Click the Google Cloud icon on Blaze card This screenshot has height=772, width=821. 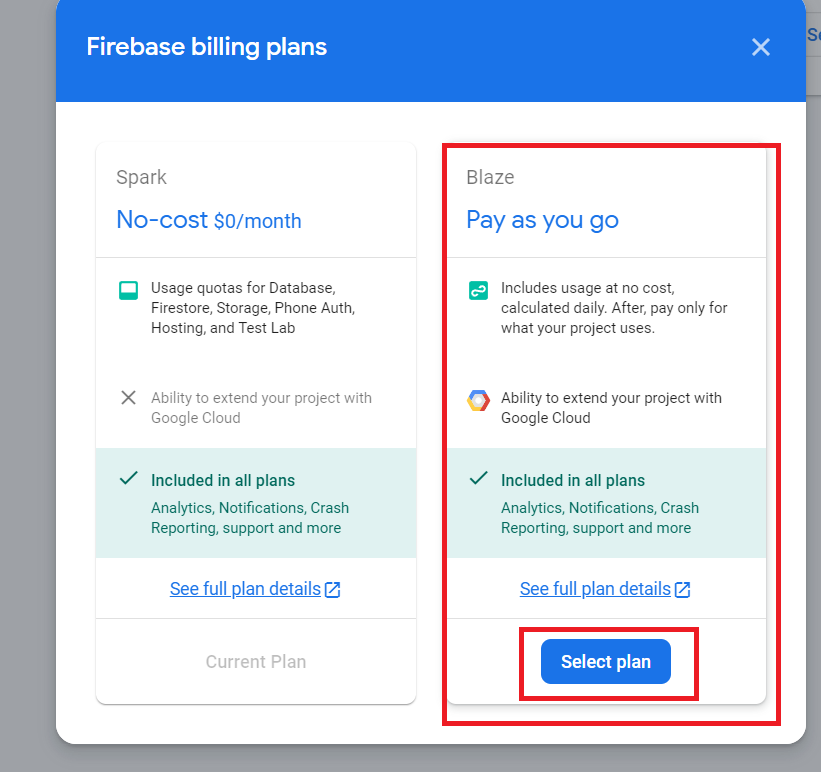478,400
